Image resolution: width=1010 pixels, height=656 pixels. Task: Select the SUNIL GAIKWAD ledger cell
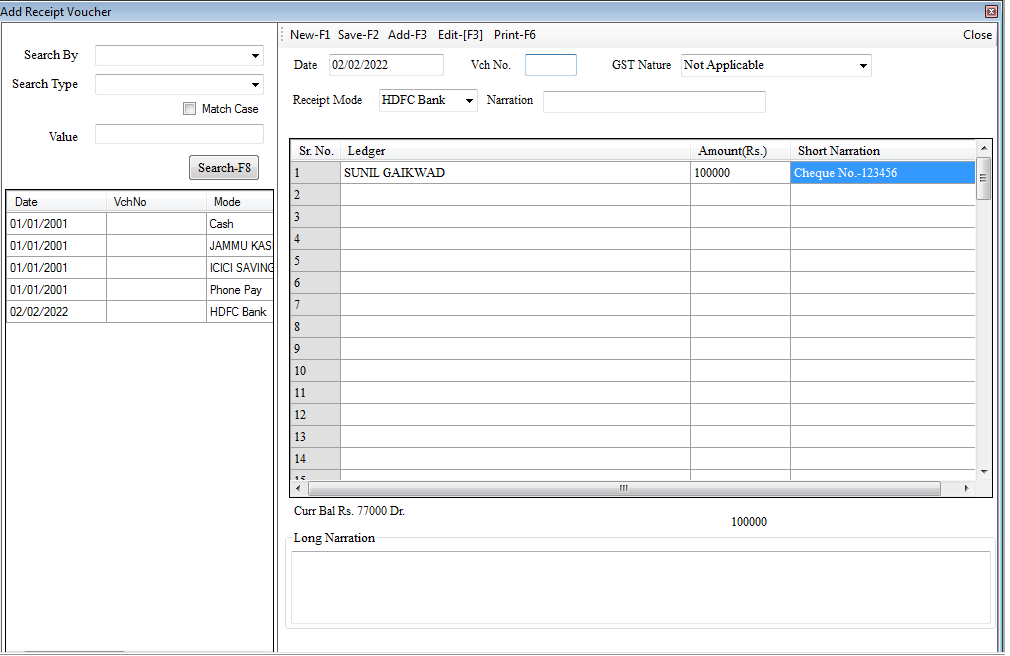[x=515, y=173]
